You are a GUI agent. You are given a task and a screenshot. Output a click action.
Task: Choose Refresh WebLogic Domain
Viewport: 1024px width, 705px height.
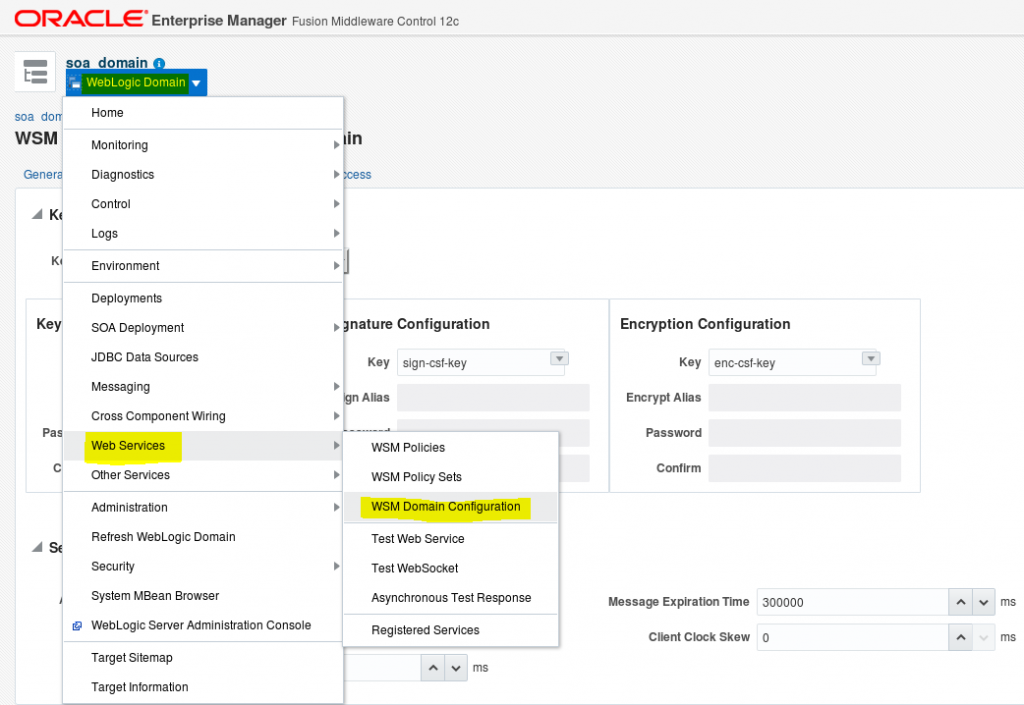pyautogui.click(x=202, y=537)
